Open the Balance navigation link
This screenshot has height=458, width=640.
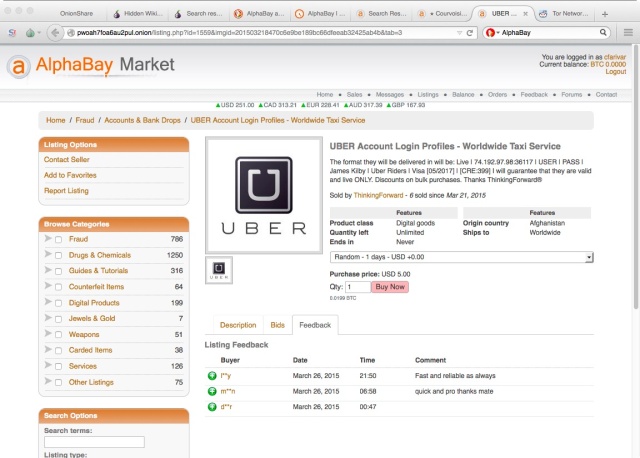pos(463,95)
